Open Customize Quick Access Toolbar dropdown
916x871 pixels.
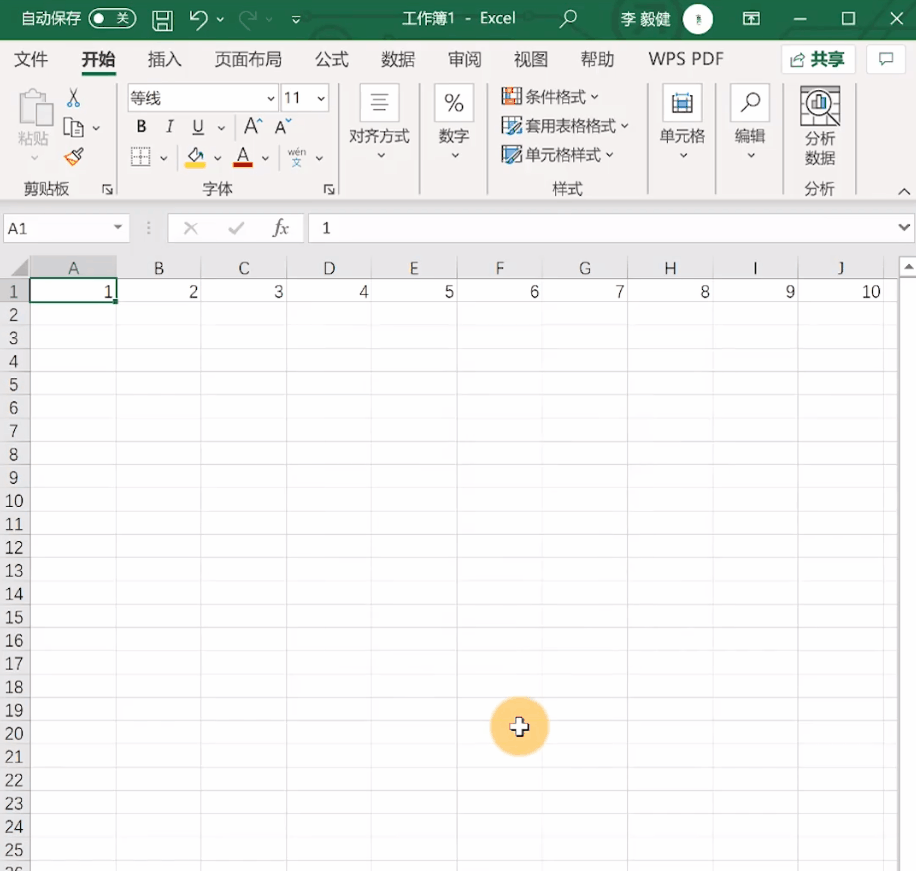tap(296, 20)
